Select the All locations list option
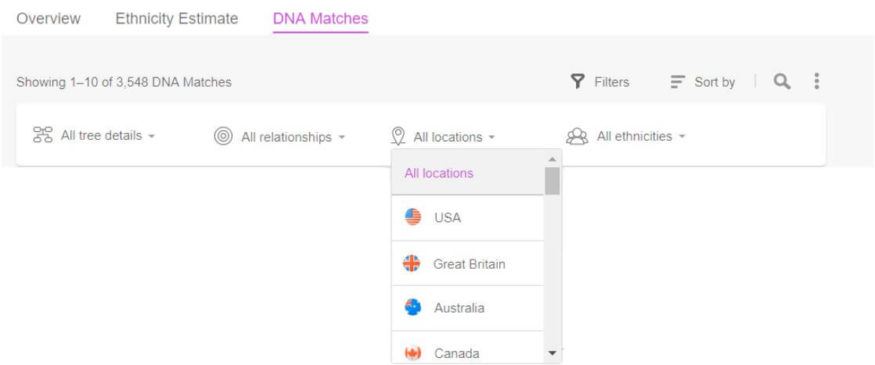This screenshot has height=365, width=875. click(x=468, y=173)
